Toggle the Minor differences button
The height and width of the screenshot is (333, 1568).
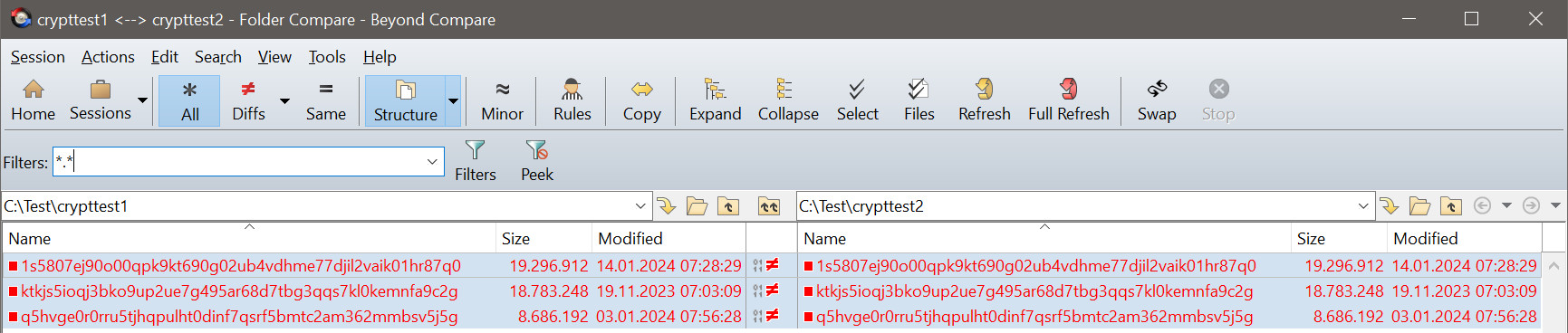coord(502,100)
